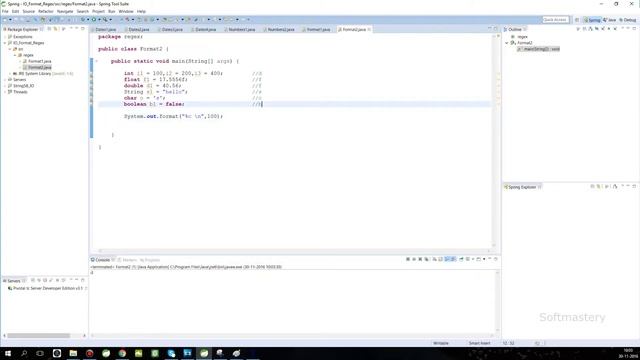Expand the Servers project in Package Explorer
The width and height of the screenshot is (640, 360).
[5, 80]
